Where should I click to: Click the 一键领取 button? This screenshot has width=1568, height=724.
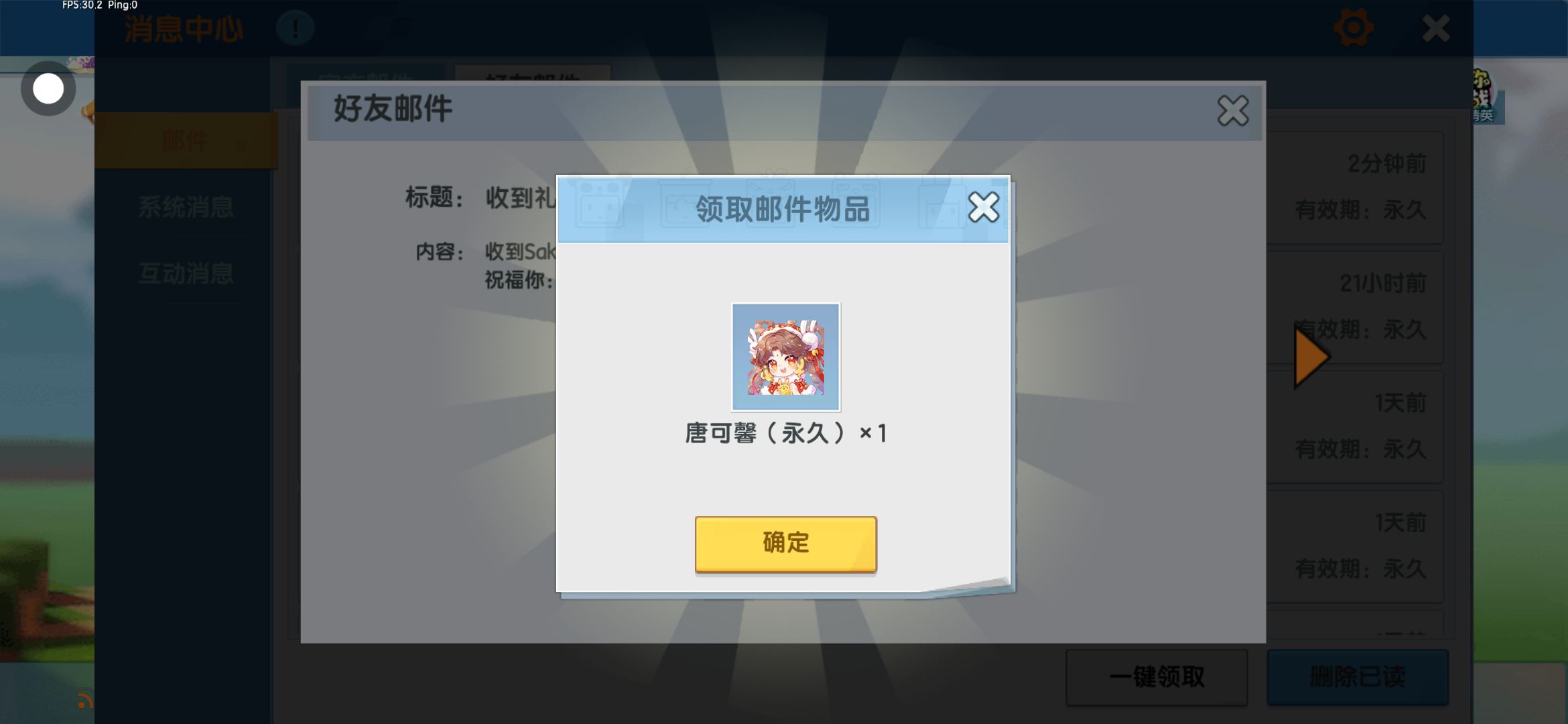click(1157, 677)
